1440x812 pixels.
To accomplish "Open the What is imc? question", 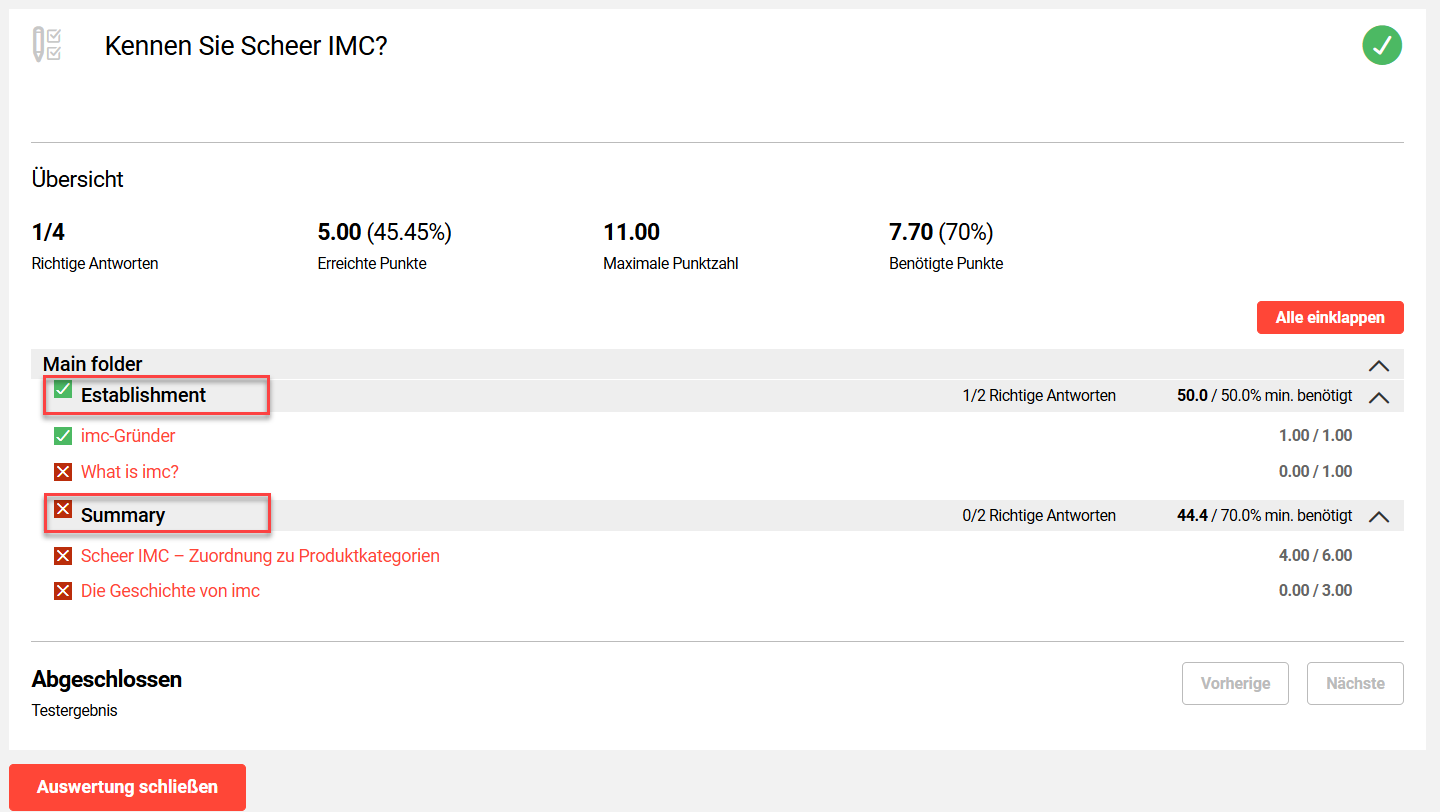I will coord(130,471).
